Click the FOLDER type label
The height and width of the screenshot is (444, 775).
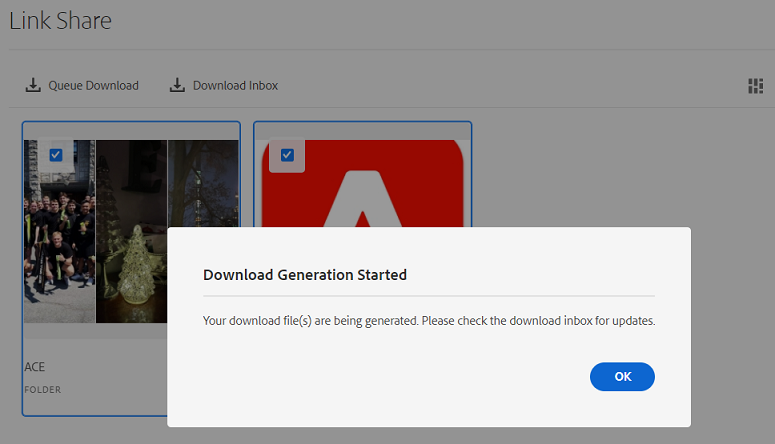43,390
